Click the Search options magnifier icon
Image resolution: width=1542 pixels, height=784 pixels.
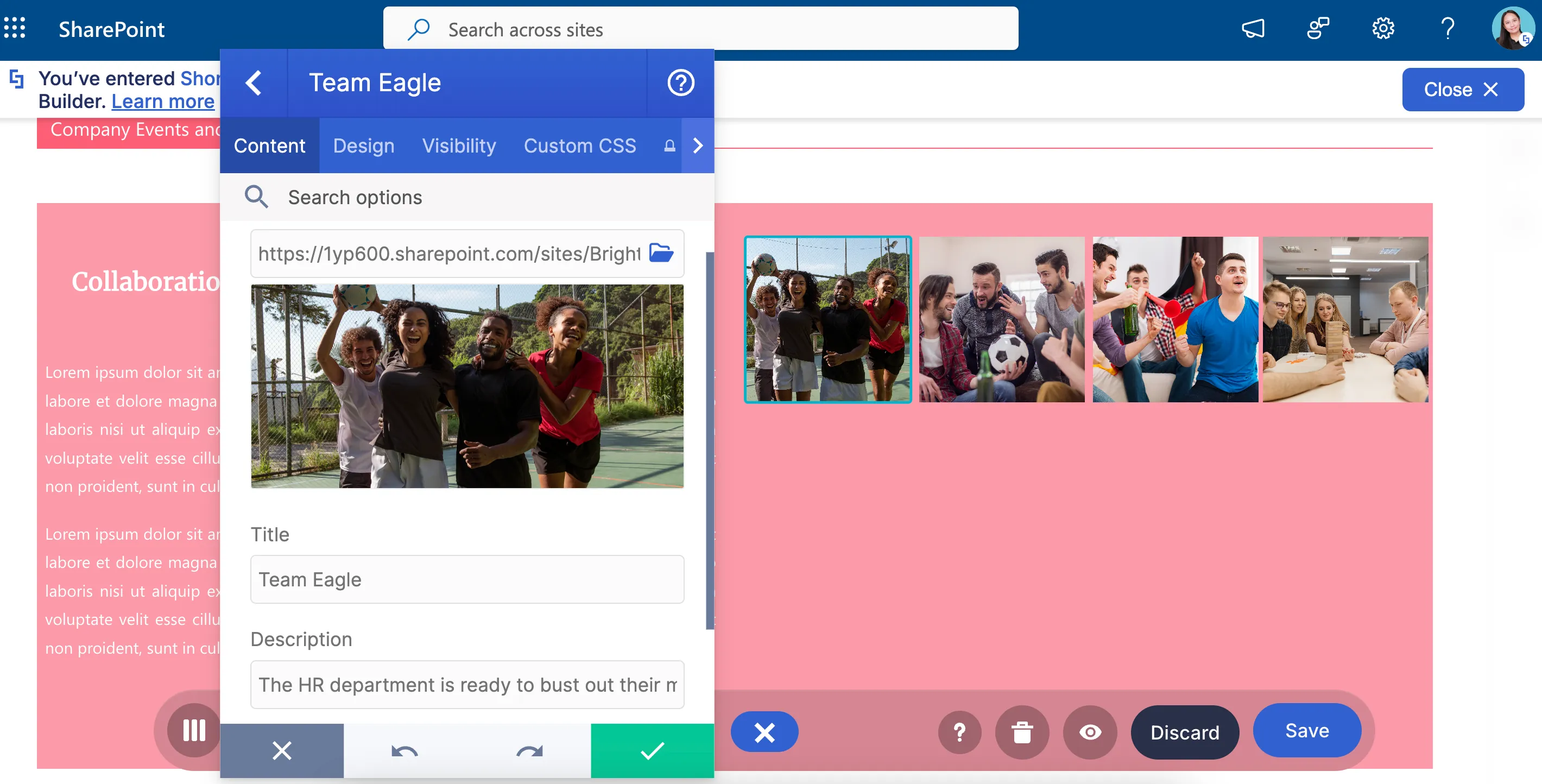[256, 197]
